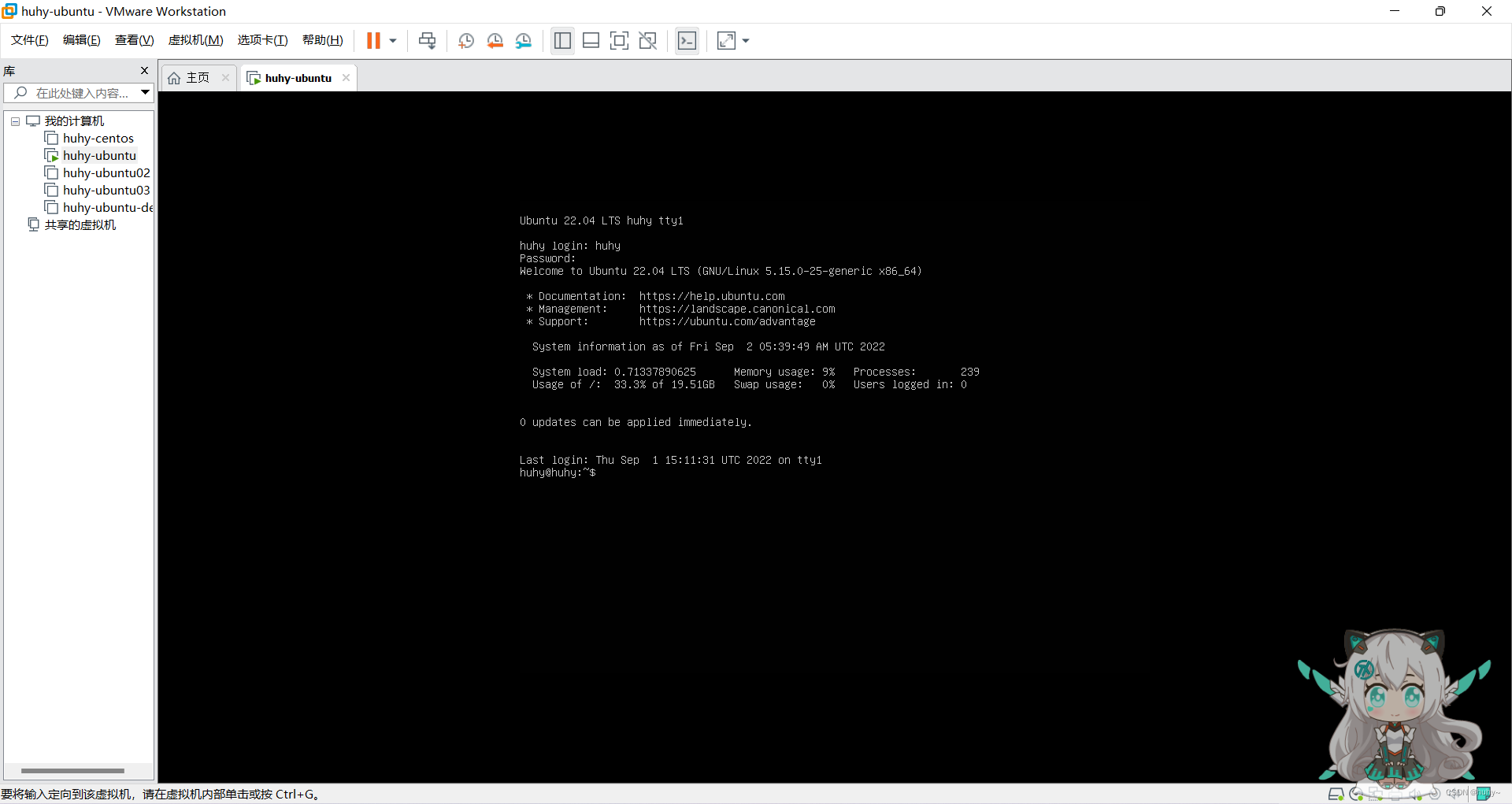Image resolution: width=1512 pixels, height=804 pixels.
Task: Click the VM icon beside huhy-ubuntu03
Action: click(x=52, y=191)
